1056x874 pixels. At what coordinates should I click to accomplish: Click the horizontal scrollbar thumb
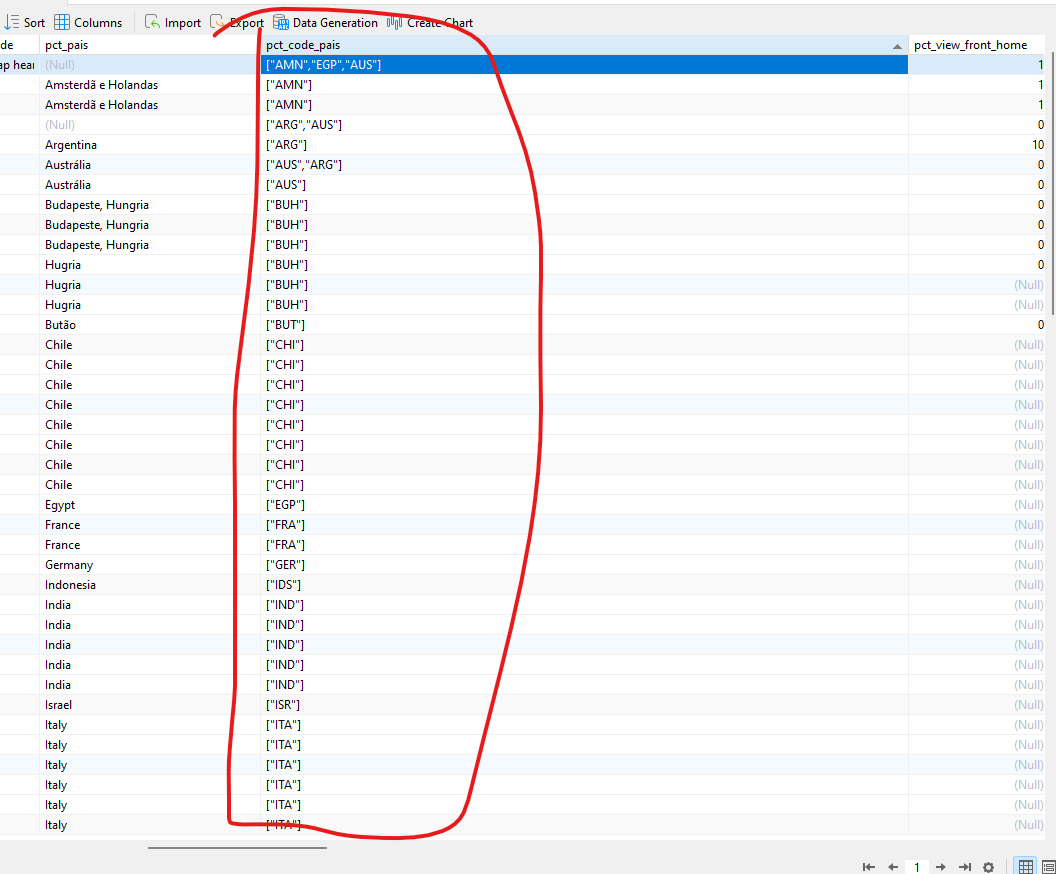tap(237, 847)
